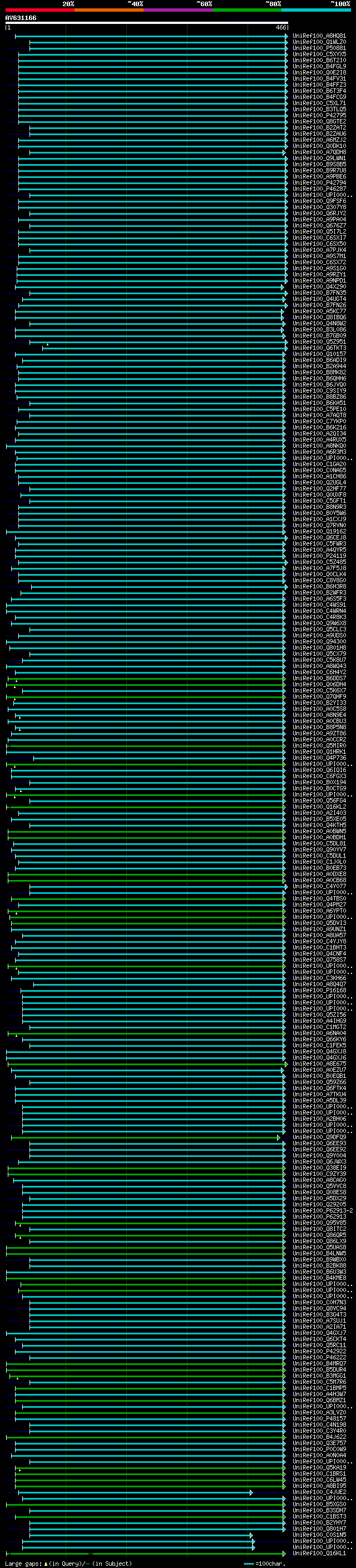Click the cyan ~100% identity legend segment

(x=316, y=10)
